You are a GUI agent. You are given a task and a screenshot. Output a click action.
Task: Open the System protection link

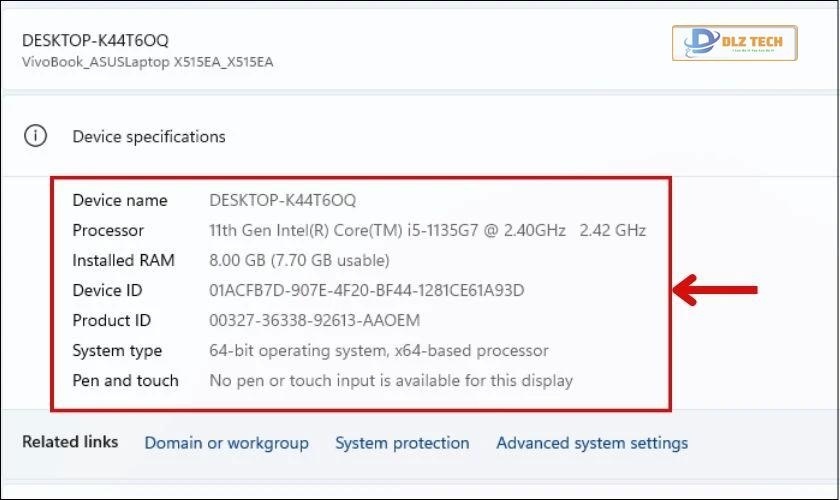(402, 442)
